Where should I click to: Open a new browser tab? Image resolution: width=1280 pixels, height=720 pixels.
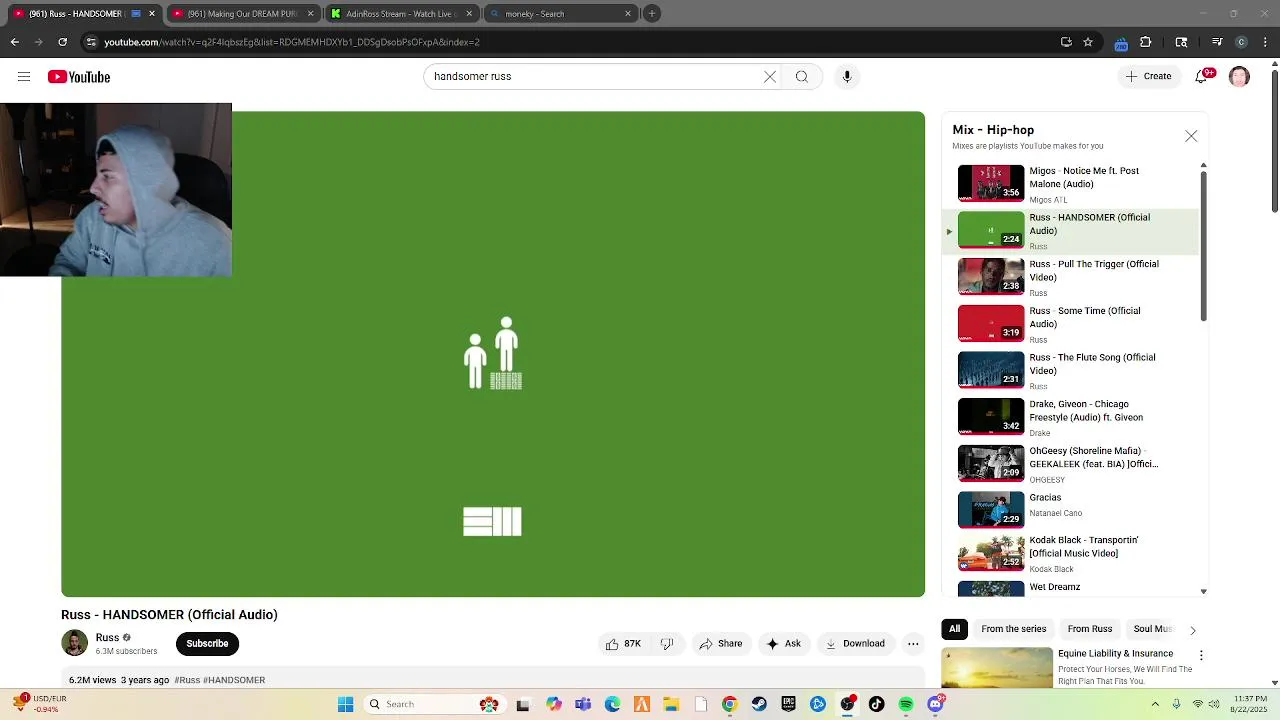pos(652,13)
